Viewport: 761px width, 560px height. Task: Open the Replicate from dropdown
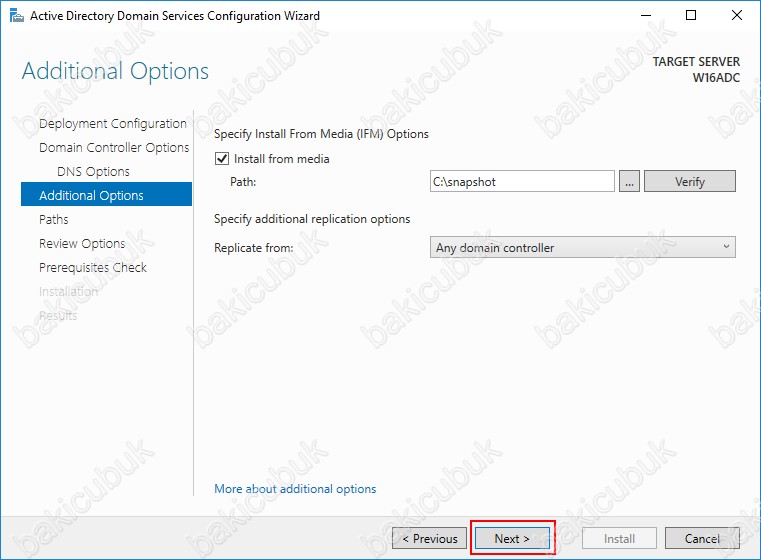[582, 247]
